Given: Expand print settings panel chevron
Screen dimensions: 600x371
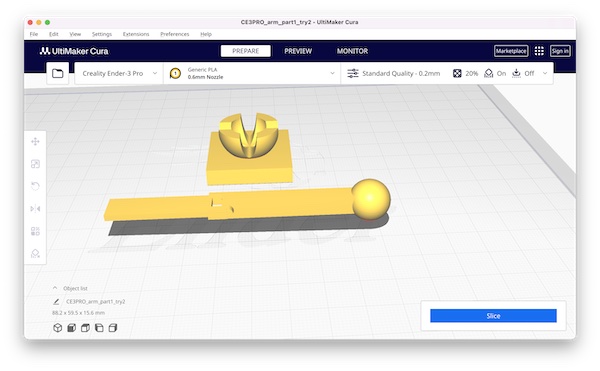Looking at the screenshot, I should 545,73.
